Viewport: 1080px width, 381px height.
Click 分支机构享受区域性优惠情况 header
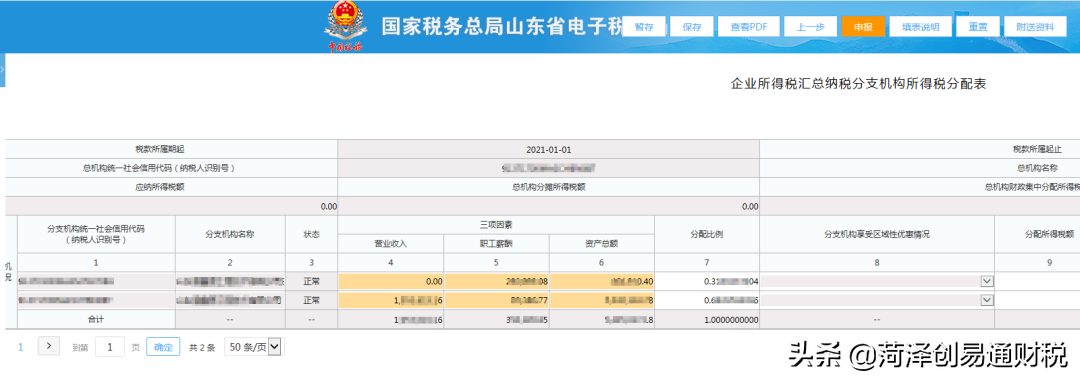tap(877, 234)
